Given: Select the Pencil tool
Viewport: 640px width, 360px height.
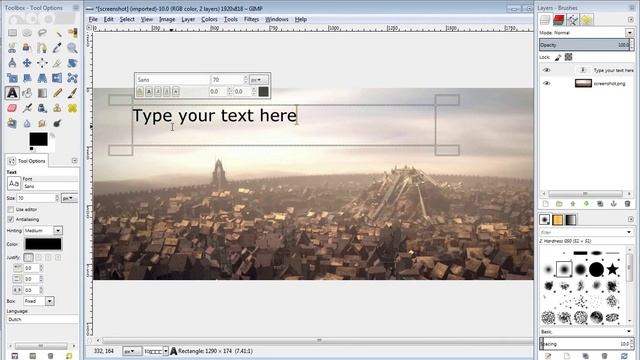Looking at the screenshot, I should tap(57, 93).
